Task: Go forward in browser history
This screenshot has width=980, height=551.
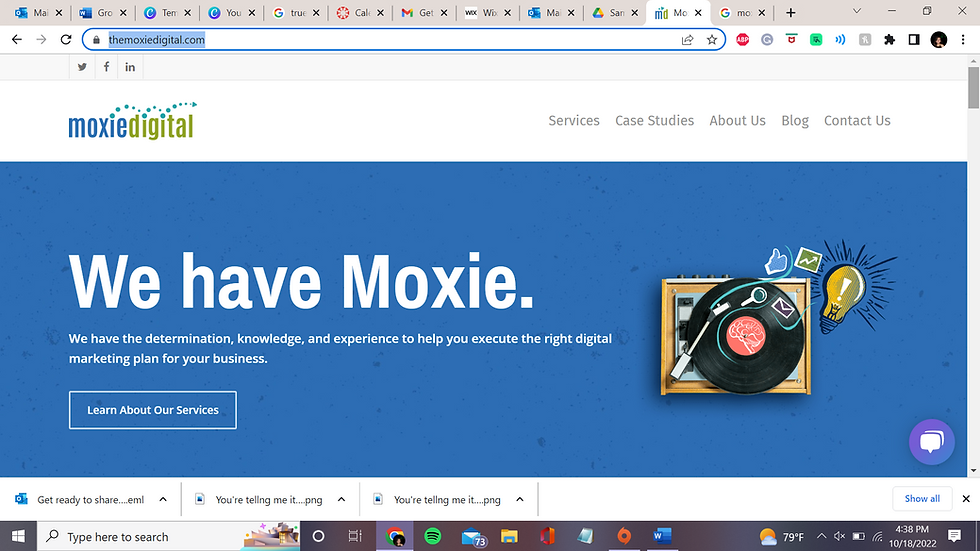Action: (x=41, y=39)
